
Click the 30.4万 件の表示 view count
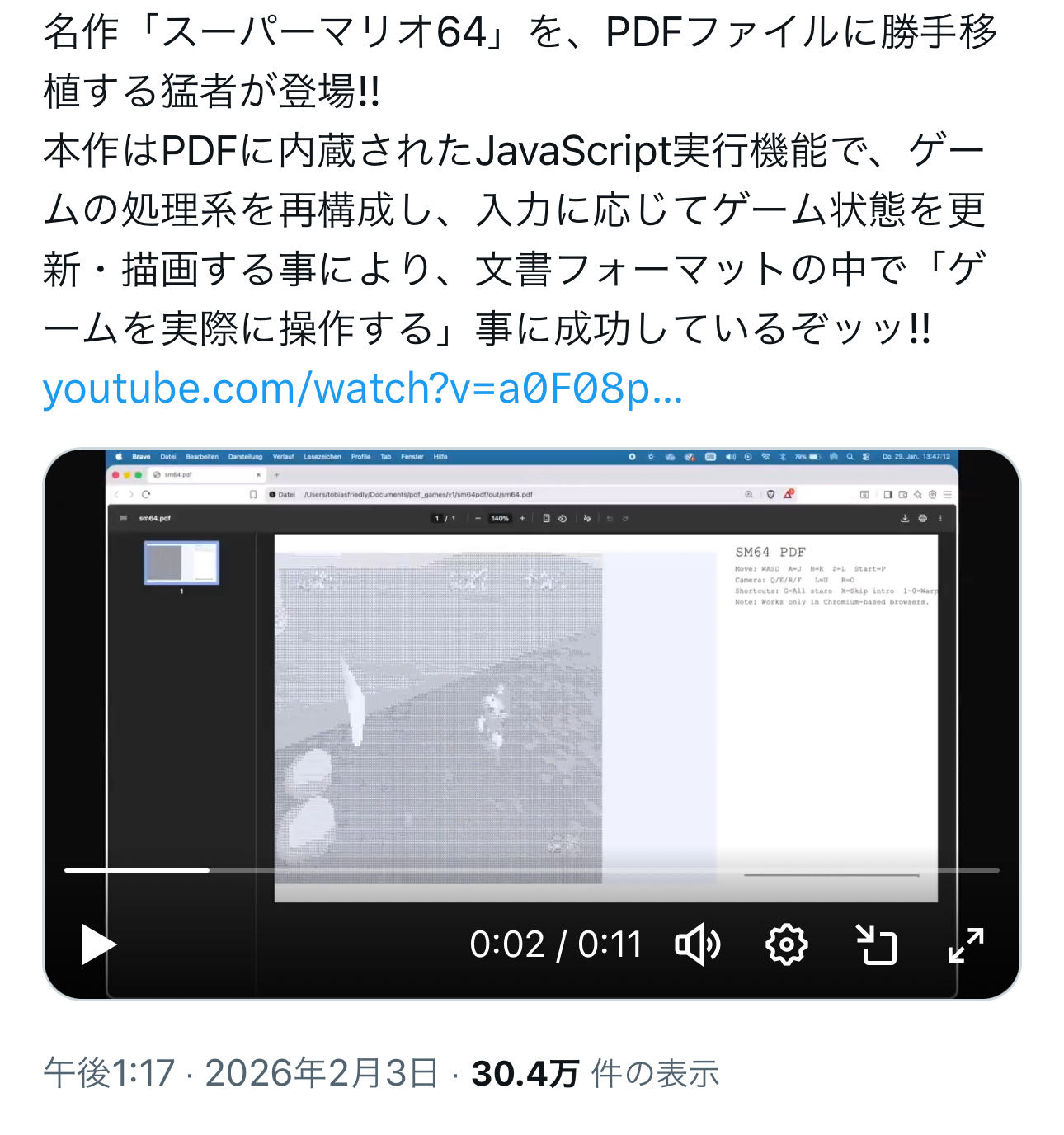pos(595,1073)
